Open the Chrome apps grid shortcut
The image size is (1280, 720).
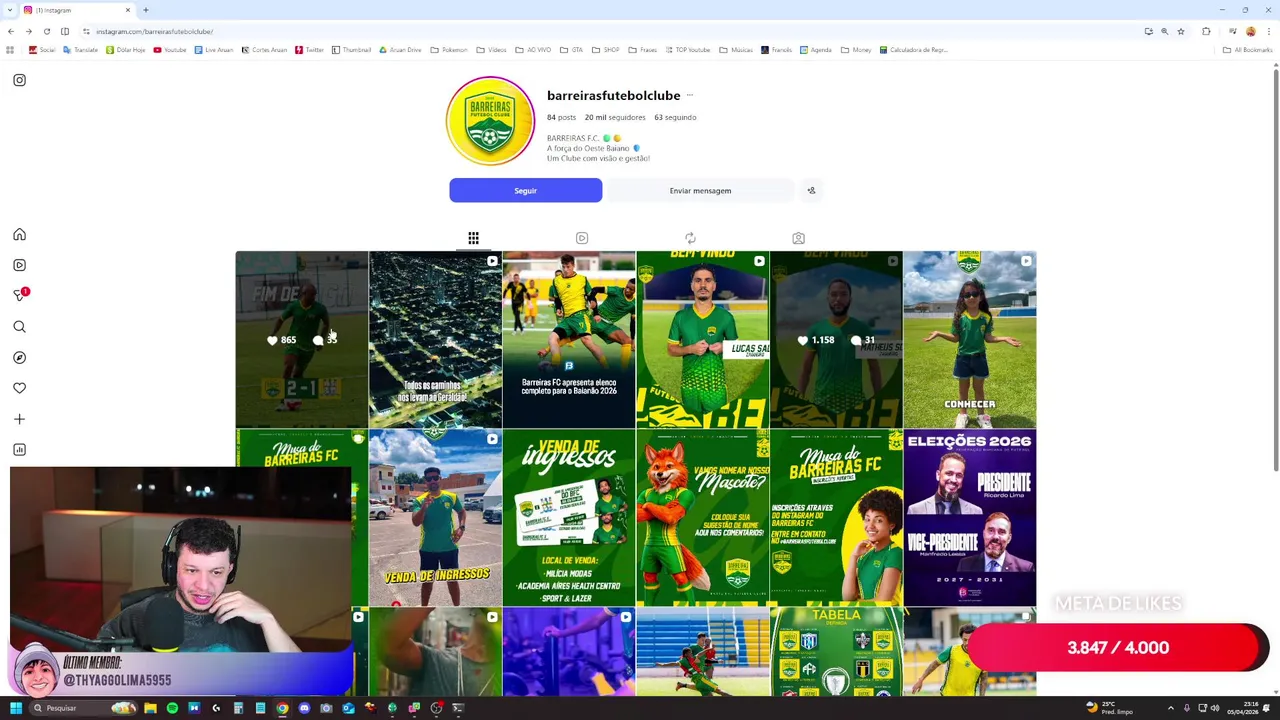point(10,49)
